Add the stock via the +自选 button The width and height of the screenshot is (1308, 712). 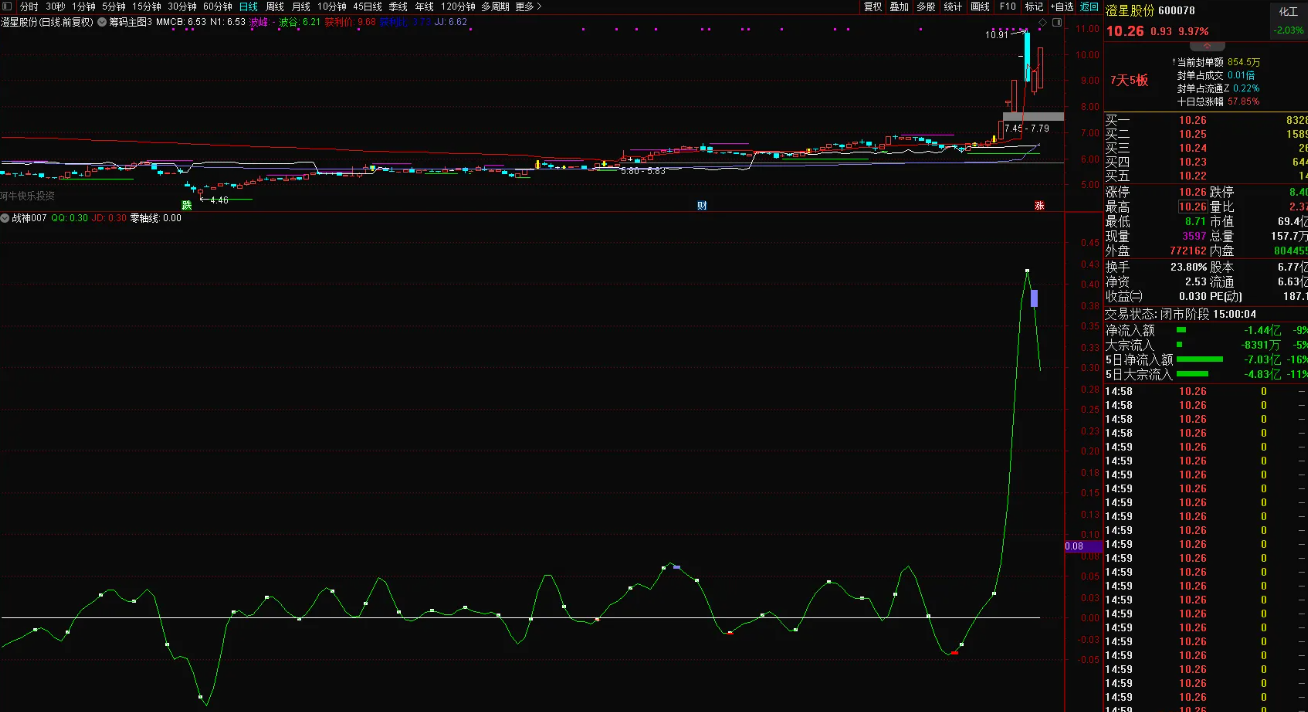pos(1061,6)
